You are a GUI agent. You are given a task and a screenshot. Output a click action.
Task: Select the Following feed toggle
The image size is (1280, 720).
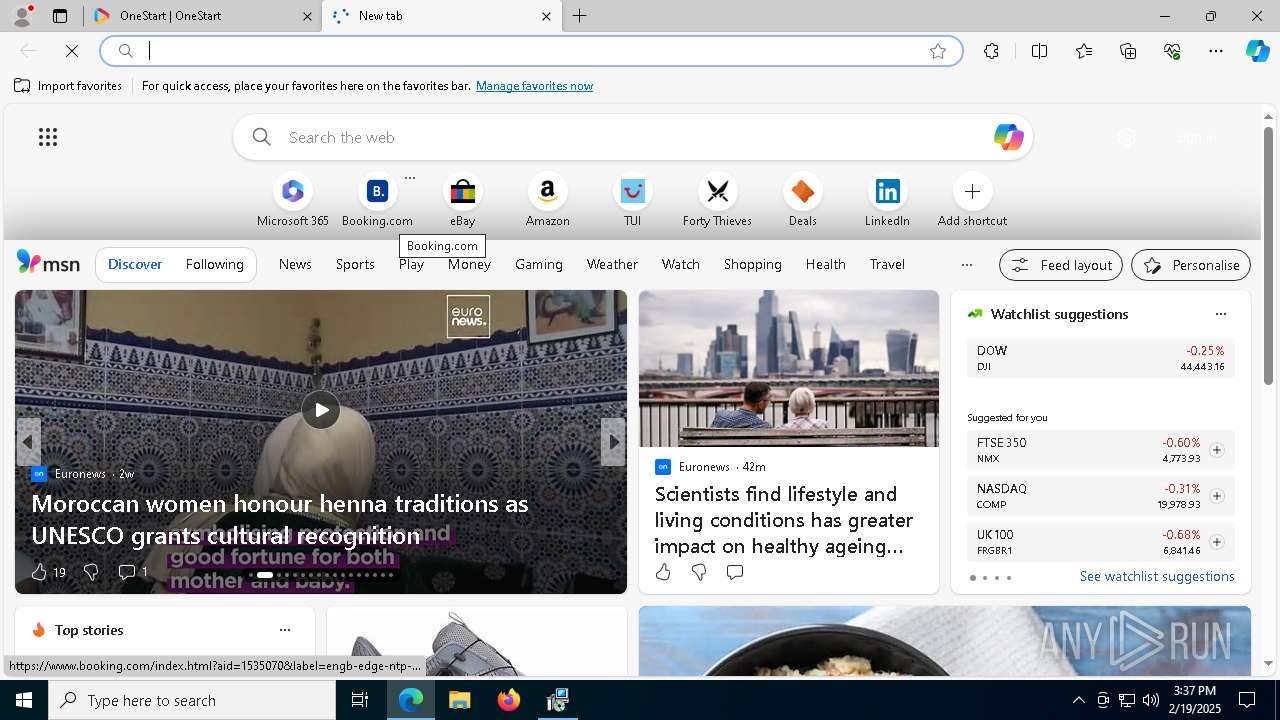[214, 264]
